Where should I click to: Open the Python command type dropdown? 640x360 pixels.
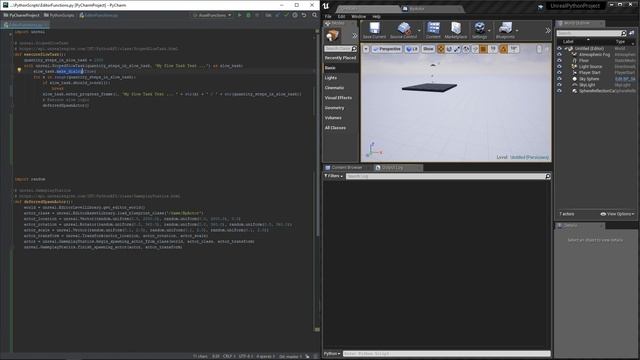click(332, 353)
